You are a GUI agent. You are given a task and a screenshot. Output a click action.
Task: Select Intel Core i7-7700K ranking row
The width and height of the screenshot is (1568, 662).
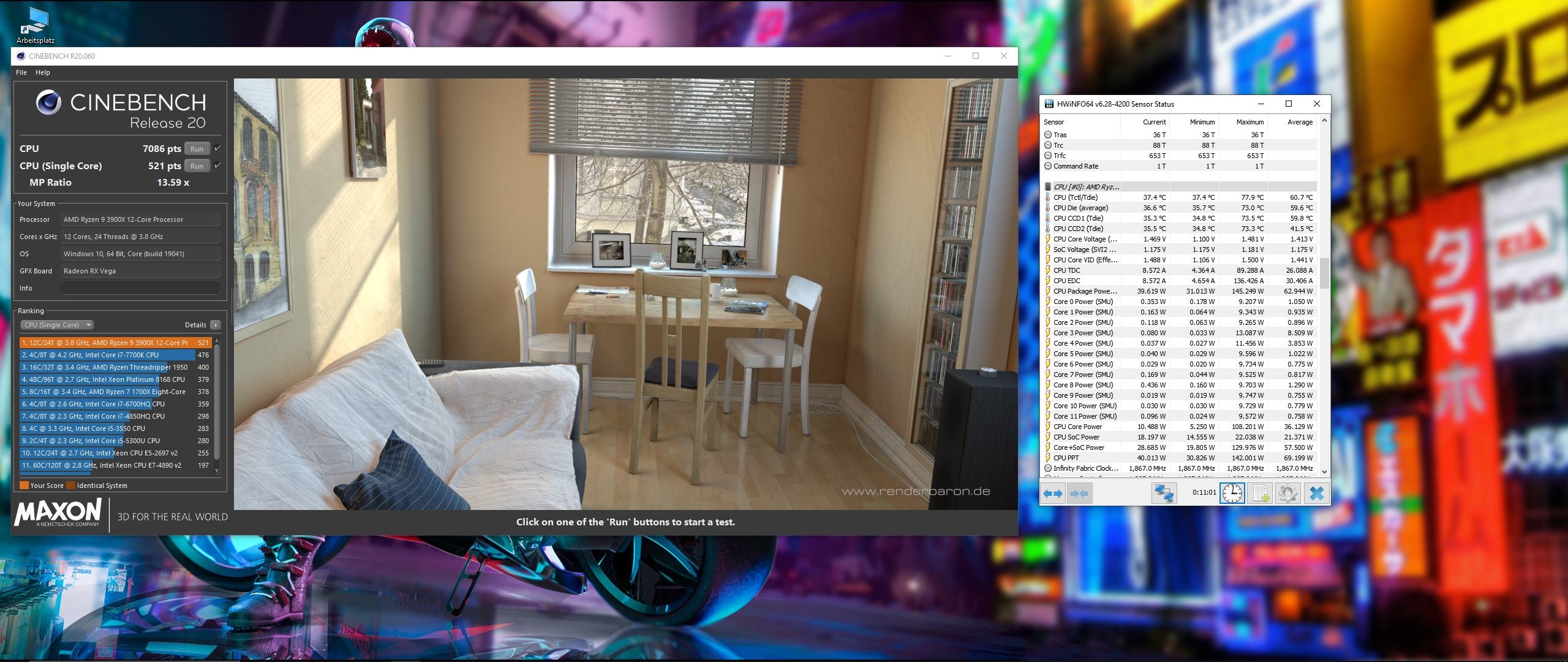(115, 355)
